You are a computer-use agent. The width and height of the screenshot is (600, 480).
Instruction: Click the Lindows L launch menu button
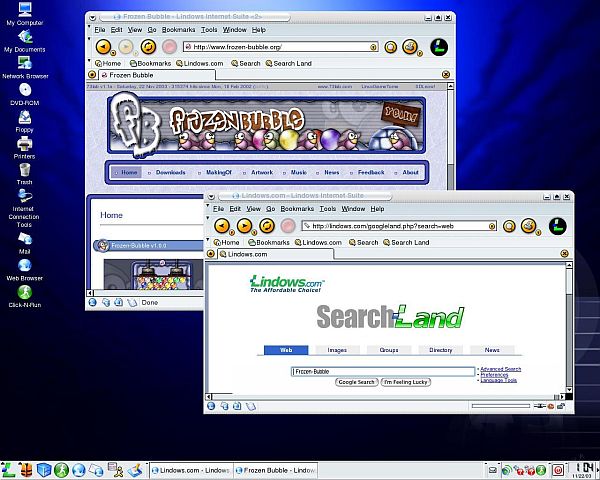point(8,469)
